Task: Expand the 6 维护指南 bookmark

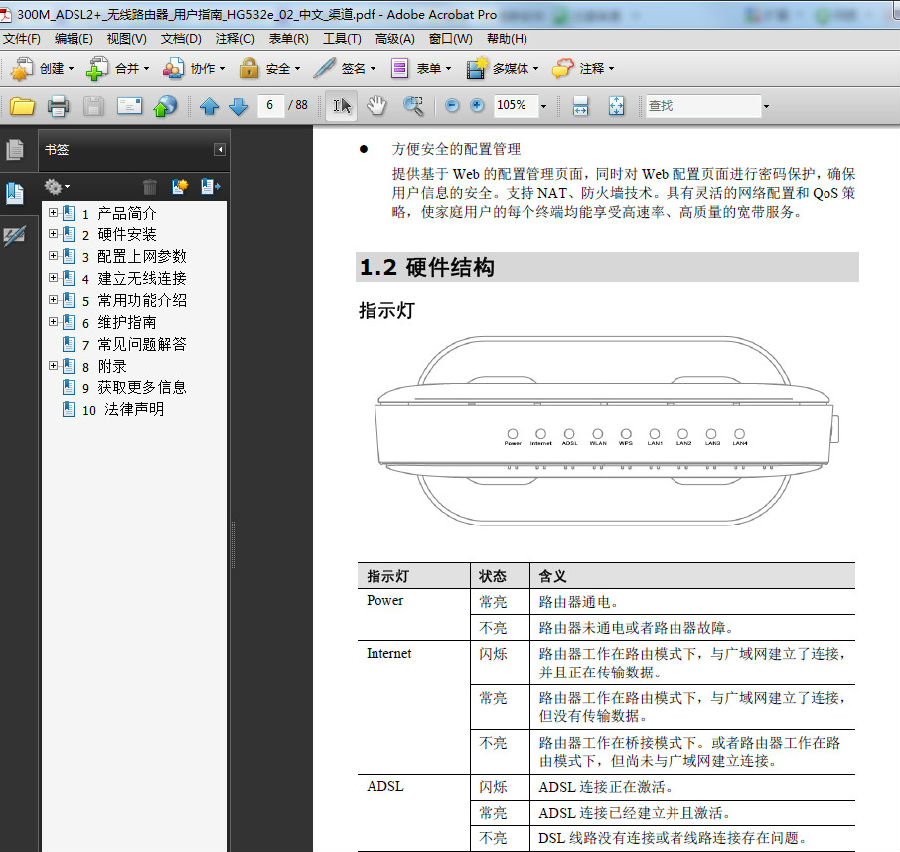Action: (x=53, y=322)
